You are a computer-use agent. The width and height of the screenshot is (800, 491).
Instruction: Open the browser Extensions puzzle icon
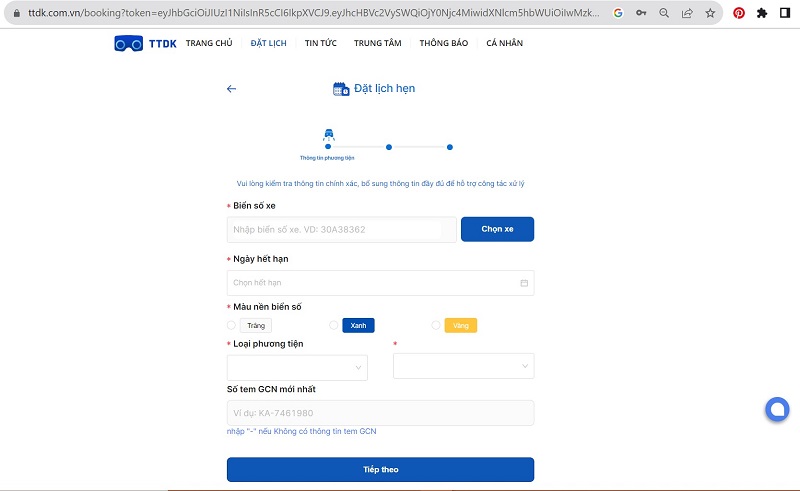pos(762,13)
